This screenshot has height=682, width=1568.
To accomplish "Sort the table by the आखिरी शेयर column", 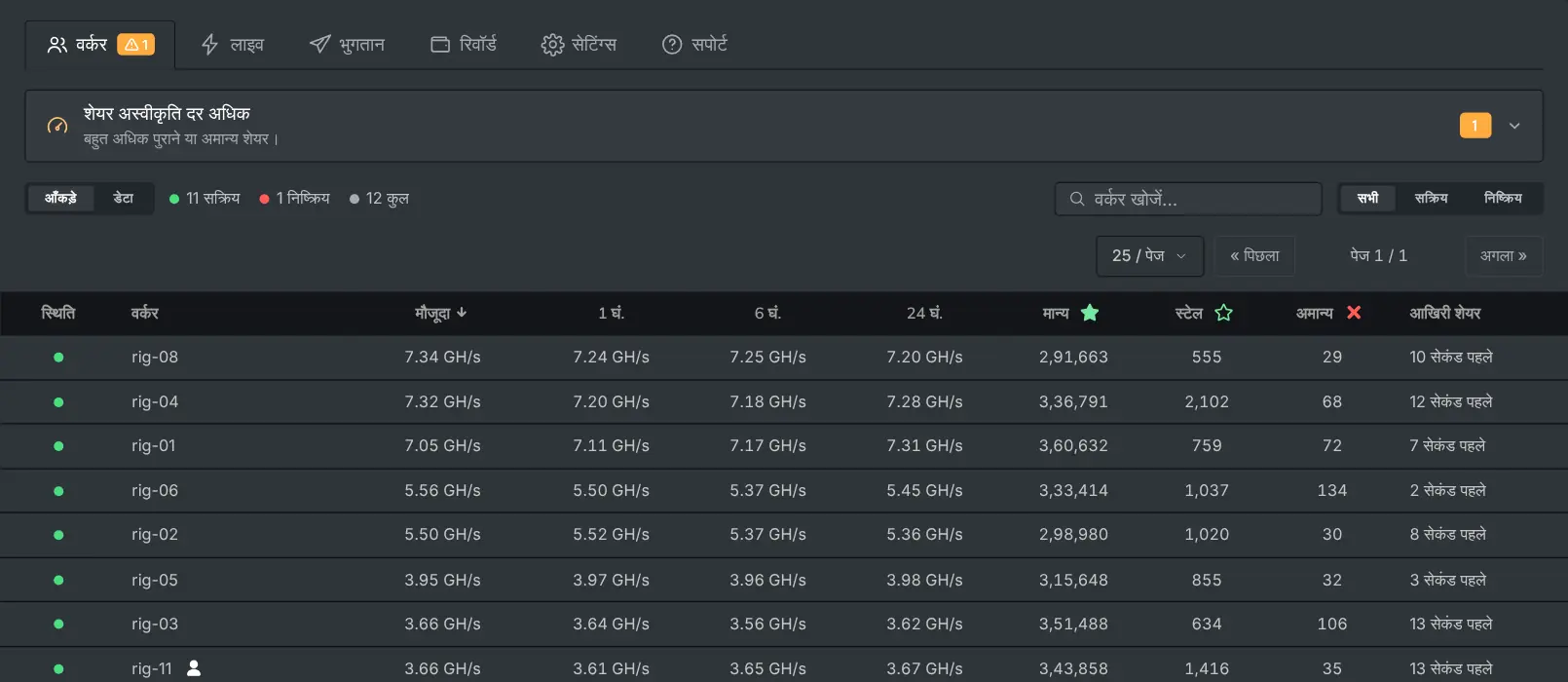I will click(x=1445, y=313).
